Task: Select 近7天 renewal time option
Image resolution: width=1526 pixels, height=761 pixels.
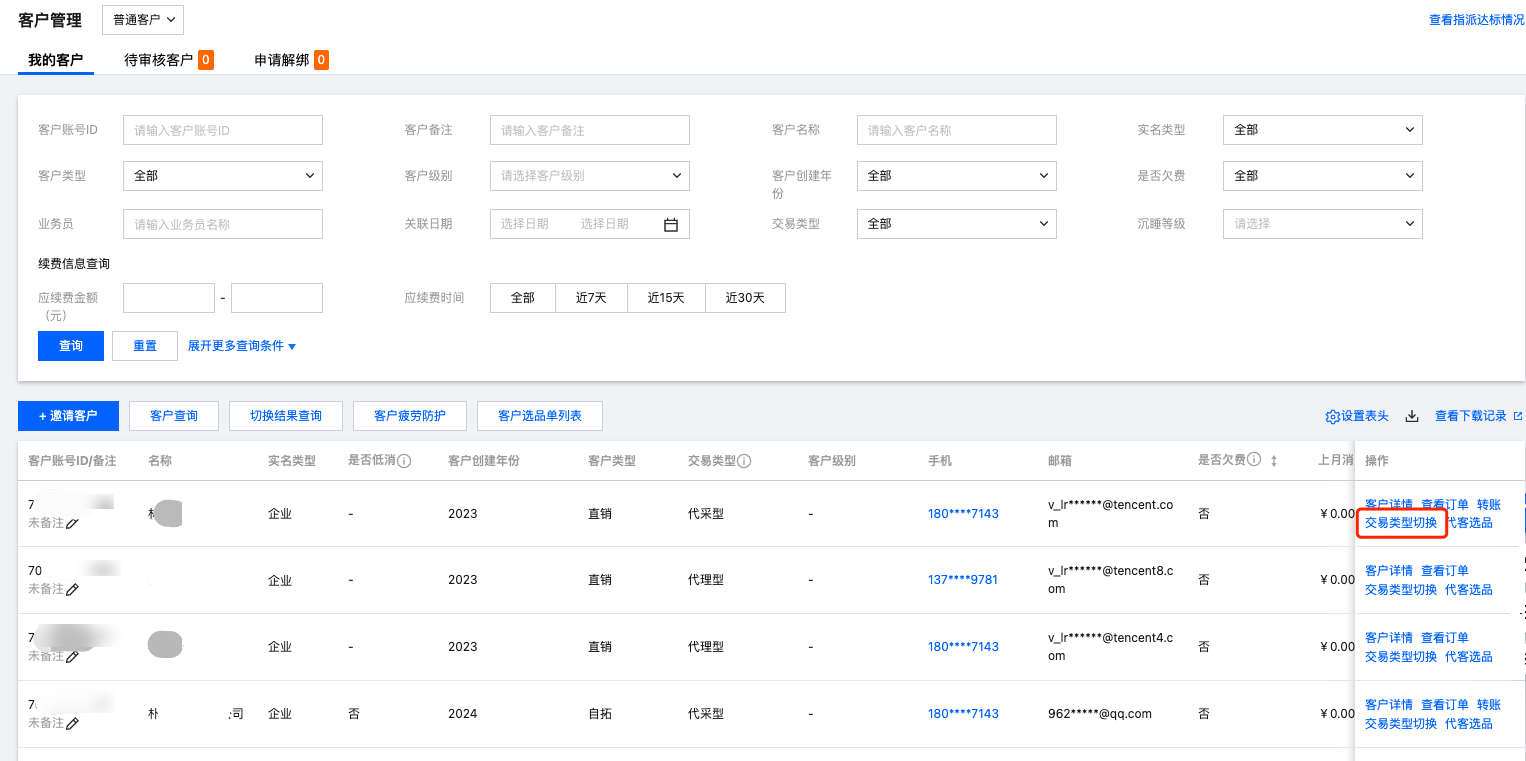Action: [591, 298]
